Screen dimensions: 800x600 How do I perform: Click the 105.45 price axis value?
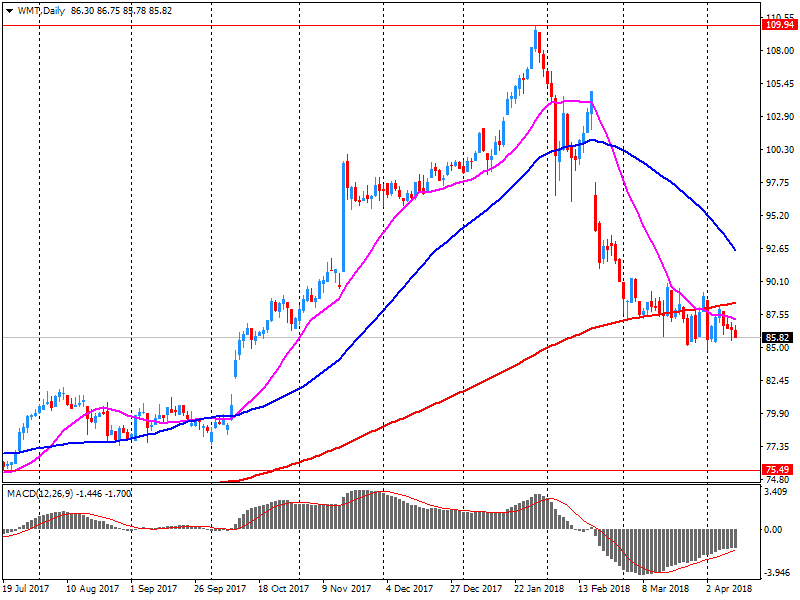[780, 84]
